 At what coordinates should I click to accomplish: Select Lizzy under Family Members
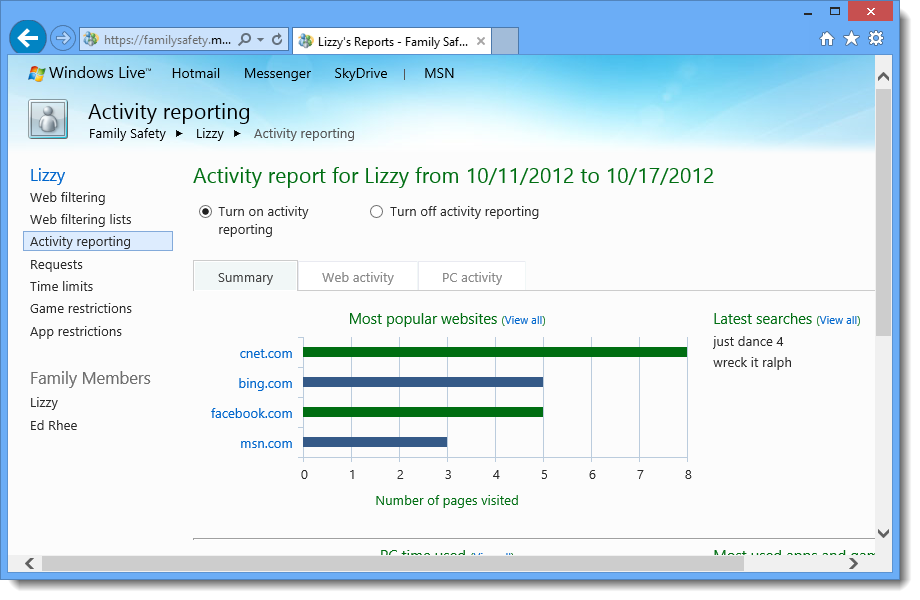[44, 403]
